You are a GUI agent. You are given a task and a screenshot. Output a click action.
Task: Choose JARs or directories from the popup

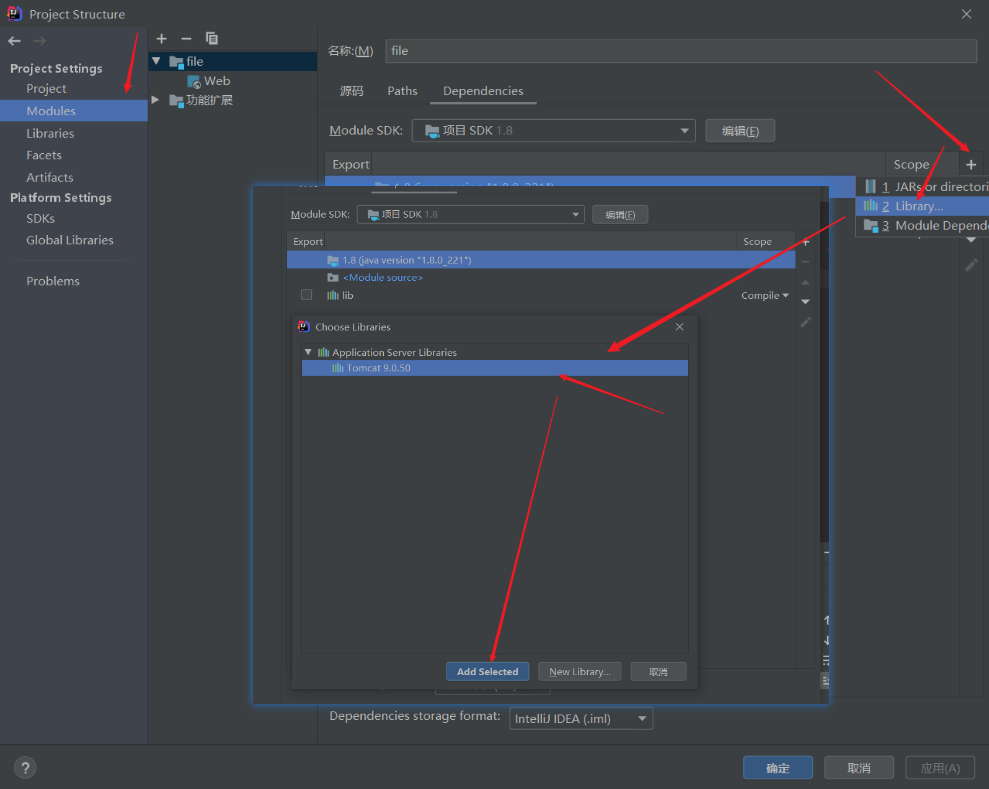[x=922, y=187]
